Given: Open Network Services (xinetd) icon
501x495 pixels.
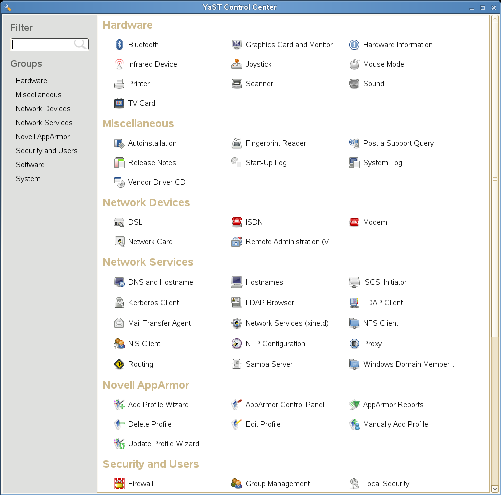Looking at the screenshot, I should tap(237, 323).
